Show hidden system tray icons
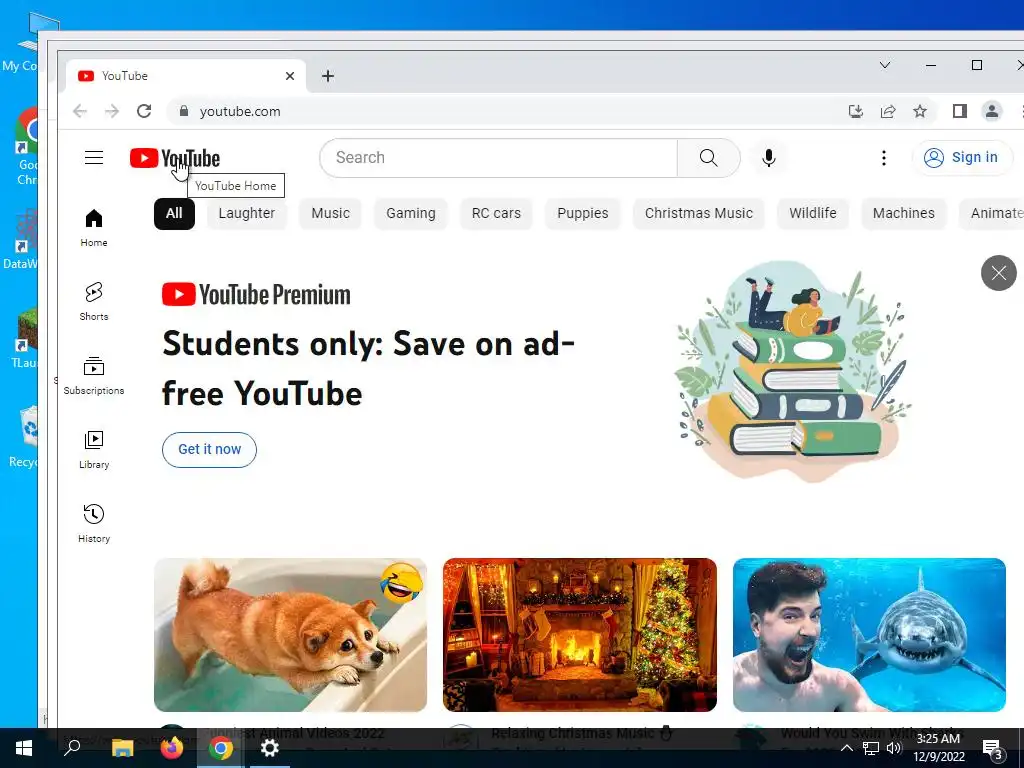1024x768 pixels. 846,748
